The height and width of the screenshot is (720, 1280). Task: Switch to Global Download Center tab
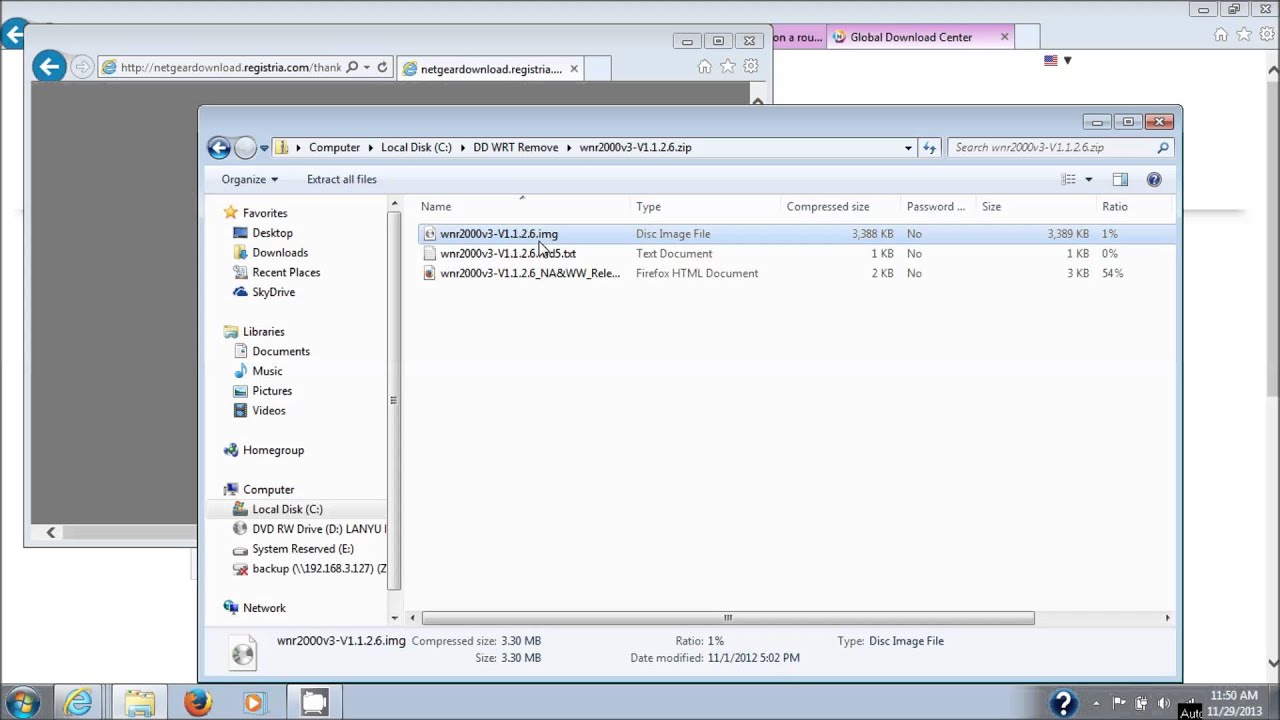click(910, 37)
